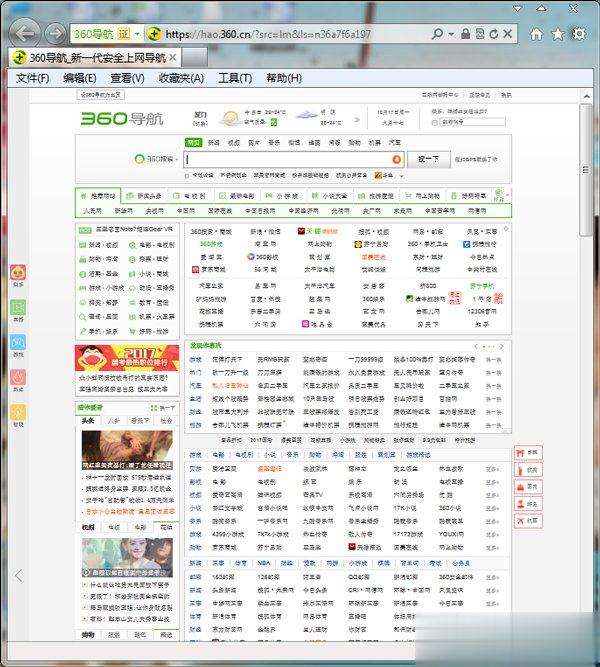
Task: Close the 360导航 browser tab
Action: [x=173, y=57]
